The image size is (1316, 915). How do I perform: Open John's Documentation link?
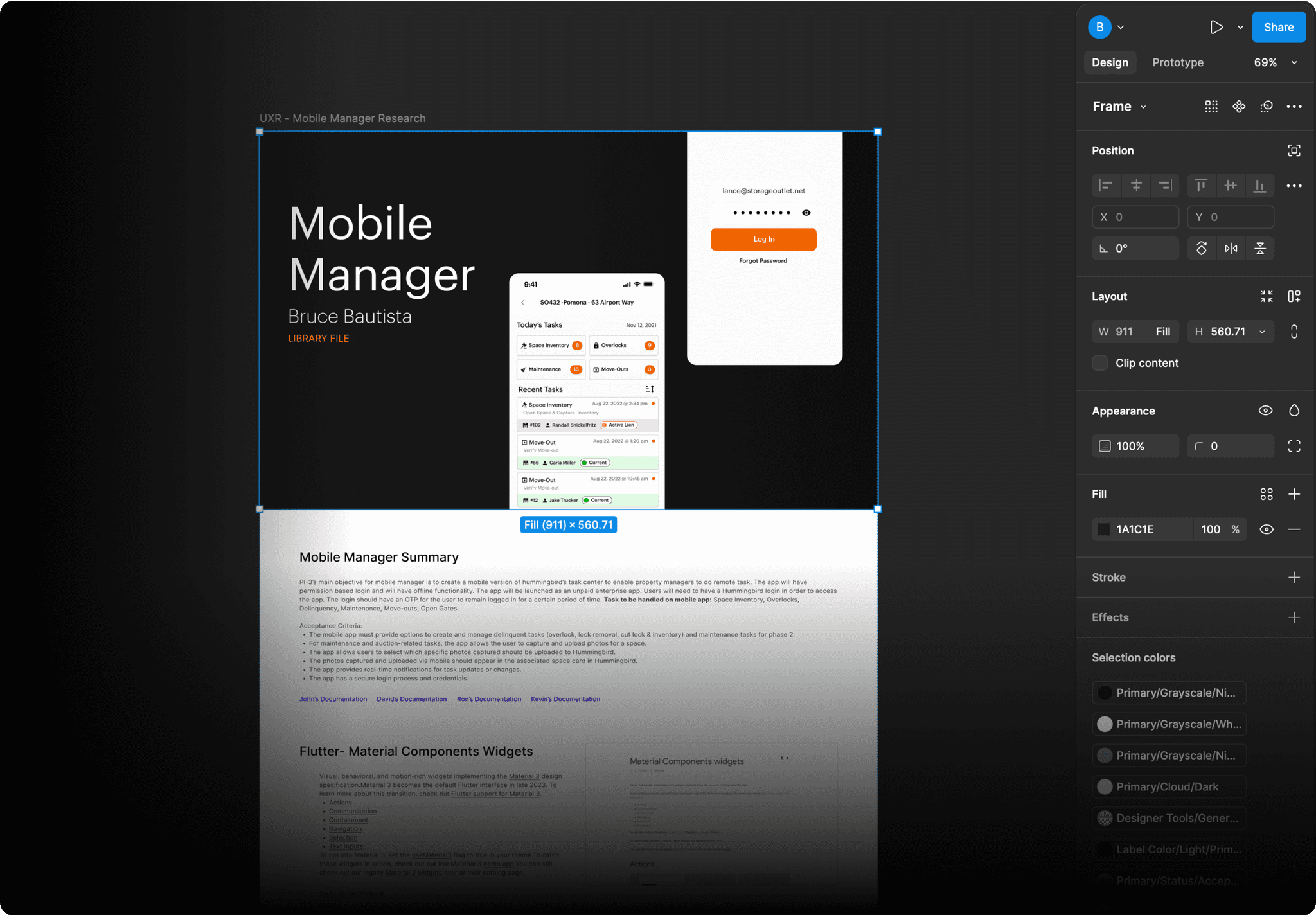point(333,699)
